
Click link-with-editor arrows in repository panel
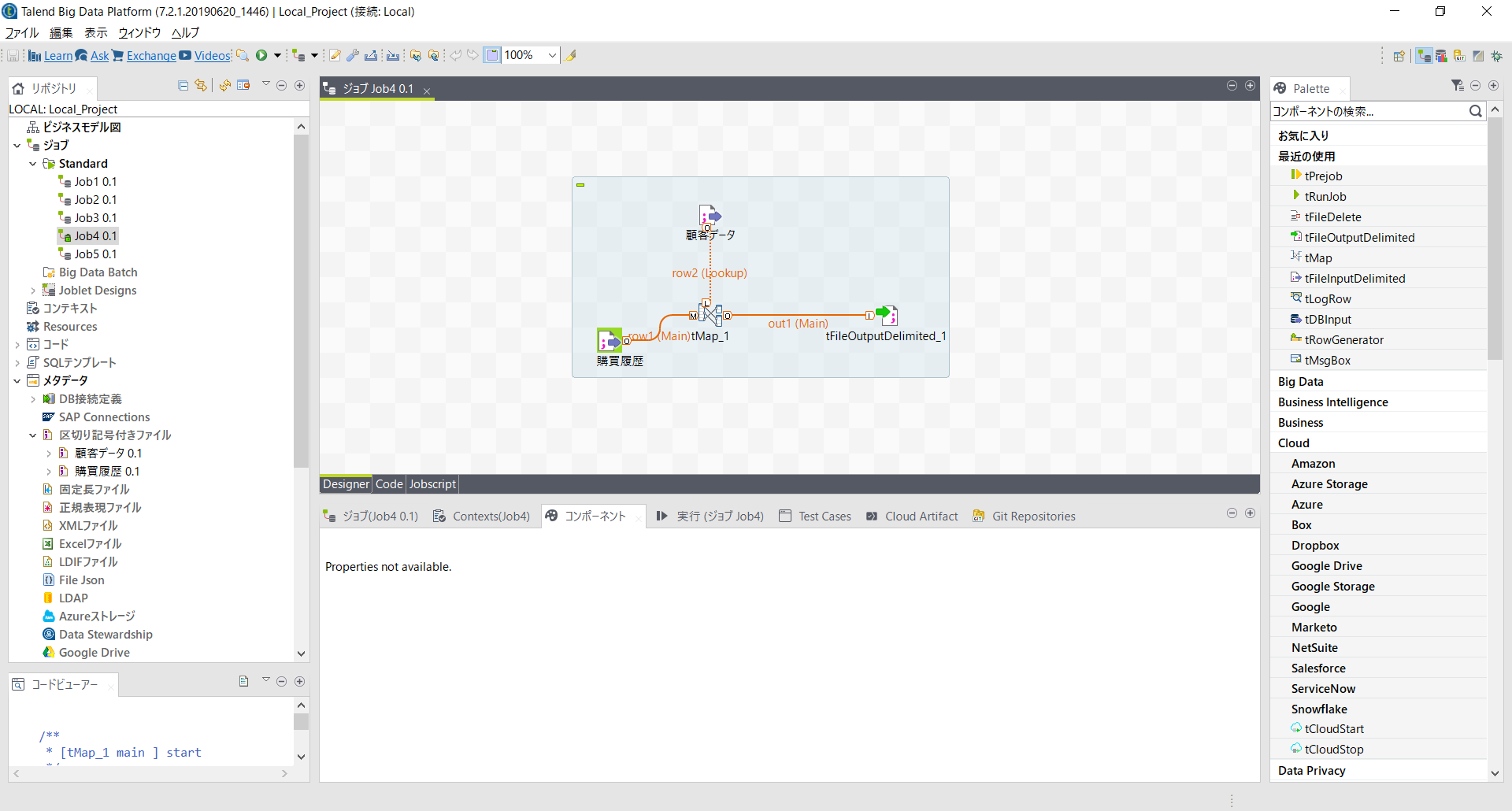tap(200, 85)
